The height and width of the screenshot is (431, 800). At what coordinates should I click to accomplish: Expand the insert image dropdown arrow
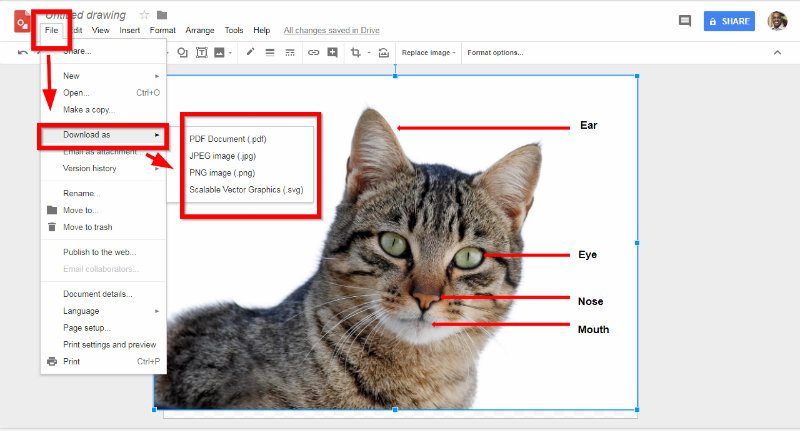[230, 53]
